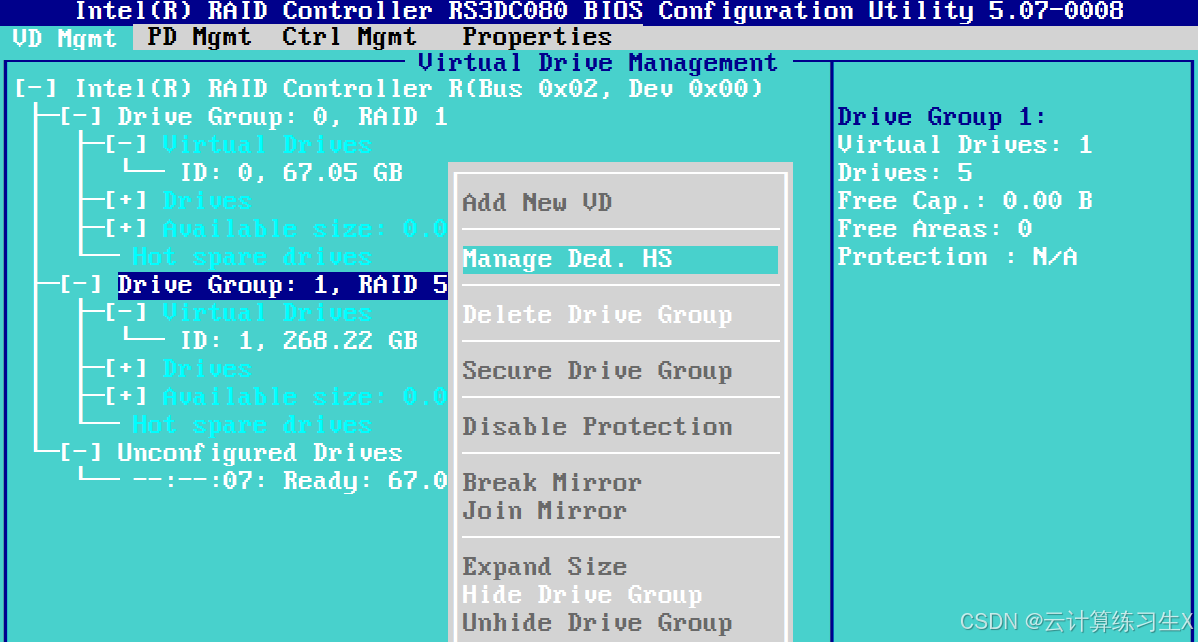Open the PD Mgmt tab
Image resolution: width=1198 pixels, height=642 pixels.
(199, 37)
